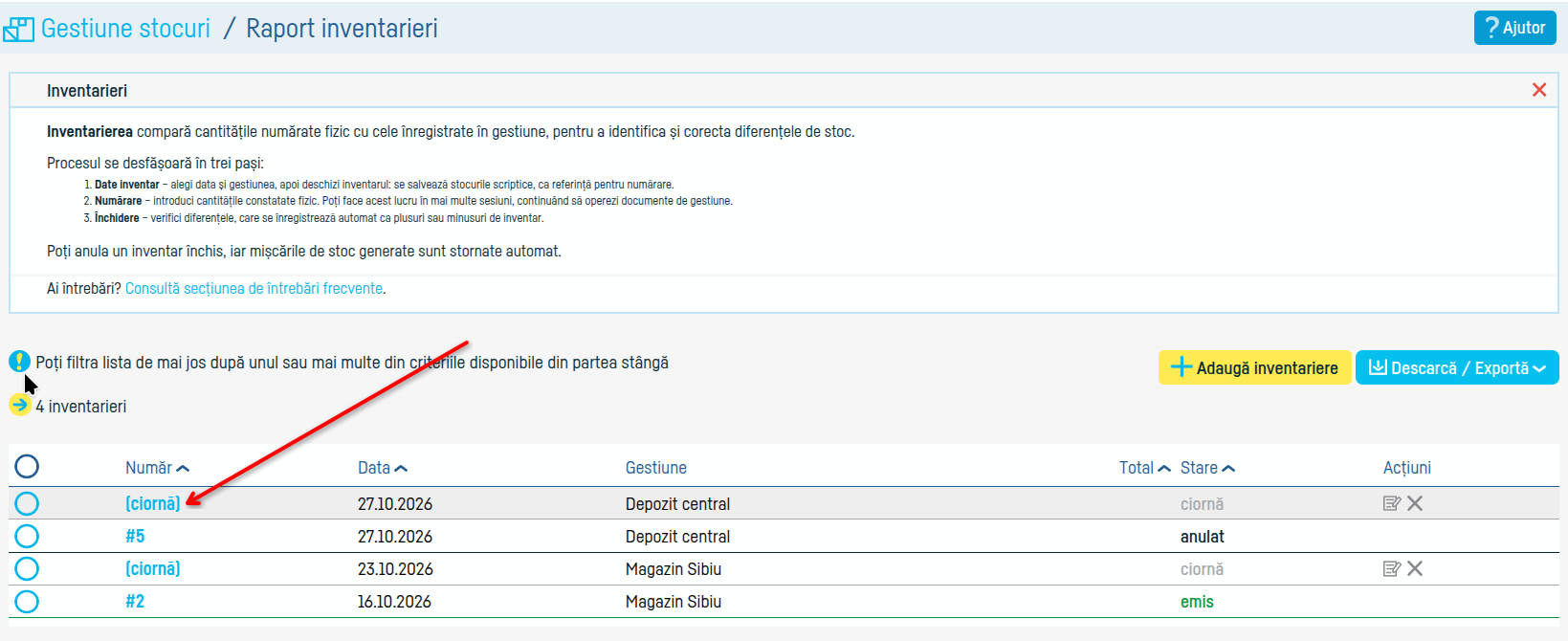Screen dimensions: 1568x641
Task: Open inventory #2
Action: [135, 601]
